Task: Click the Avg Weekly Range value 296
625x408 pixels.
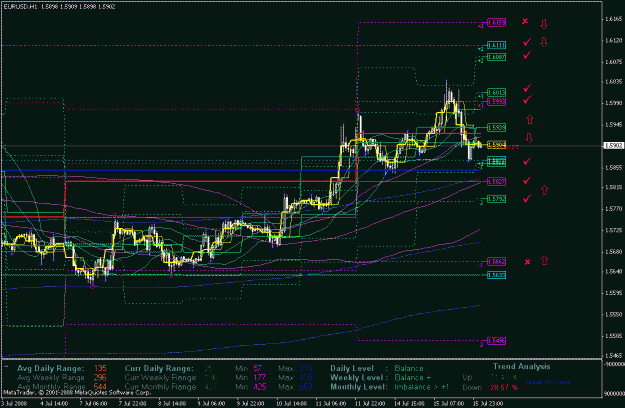Action: 100,378
